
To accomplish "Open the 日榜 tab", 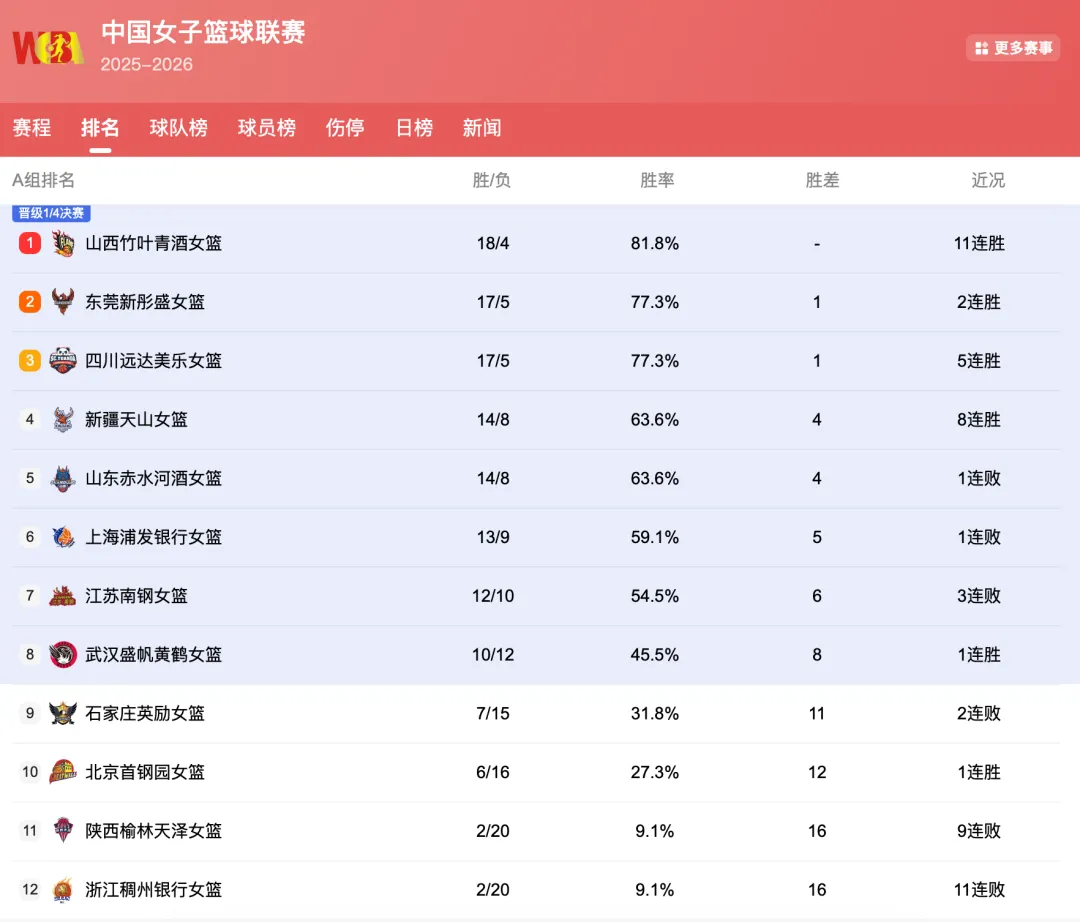I will pos(414,127).
